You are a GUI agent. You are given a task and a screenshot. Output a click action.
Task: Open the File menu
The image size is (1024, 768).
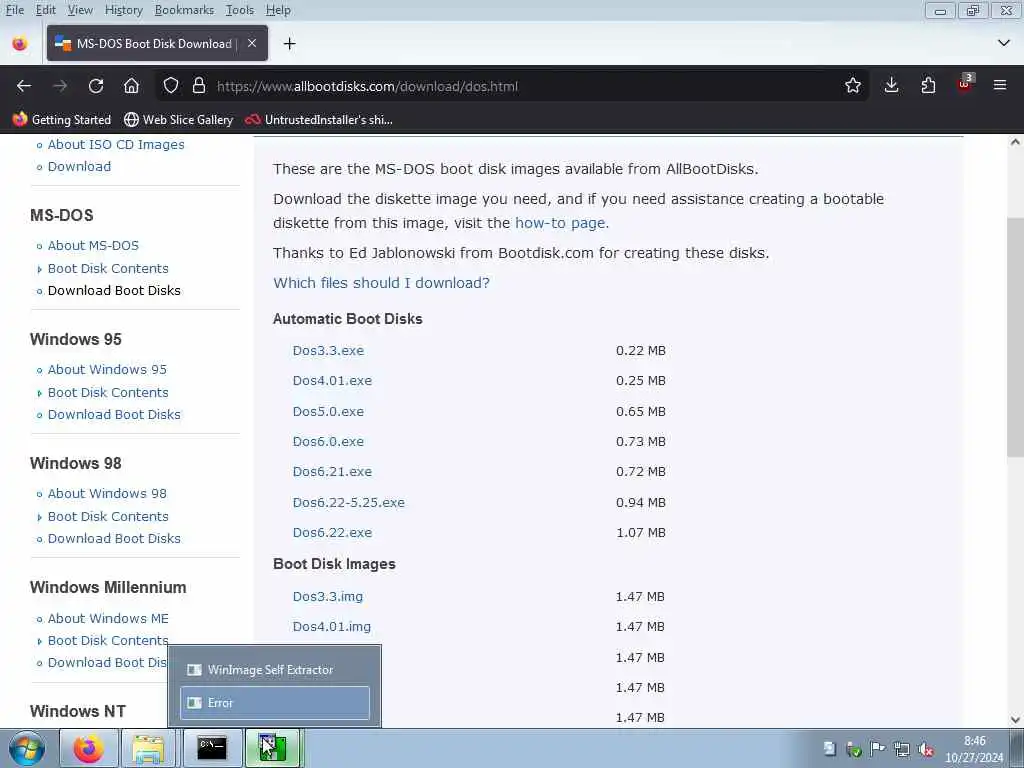click(x=14, y=10)
